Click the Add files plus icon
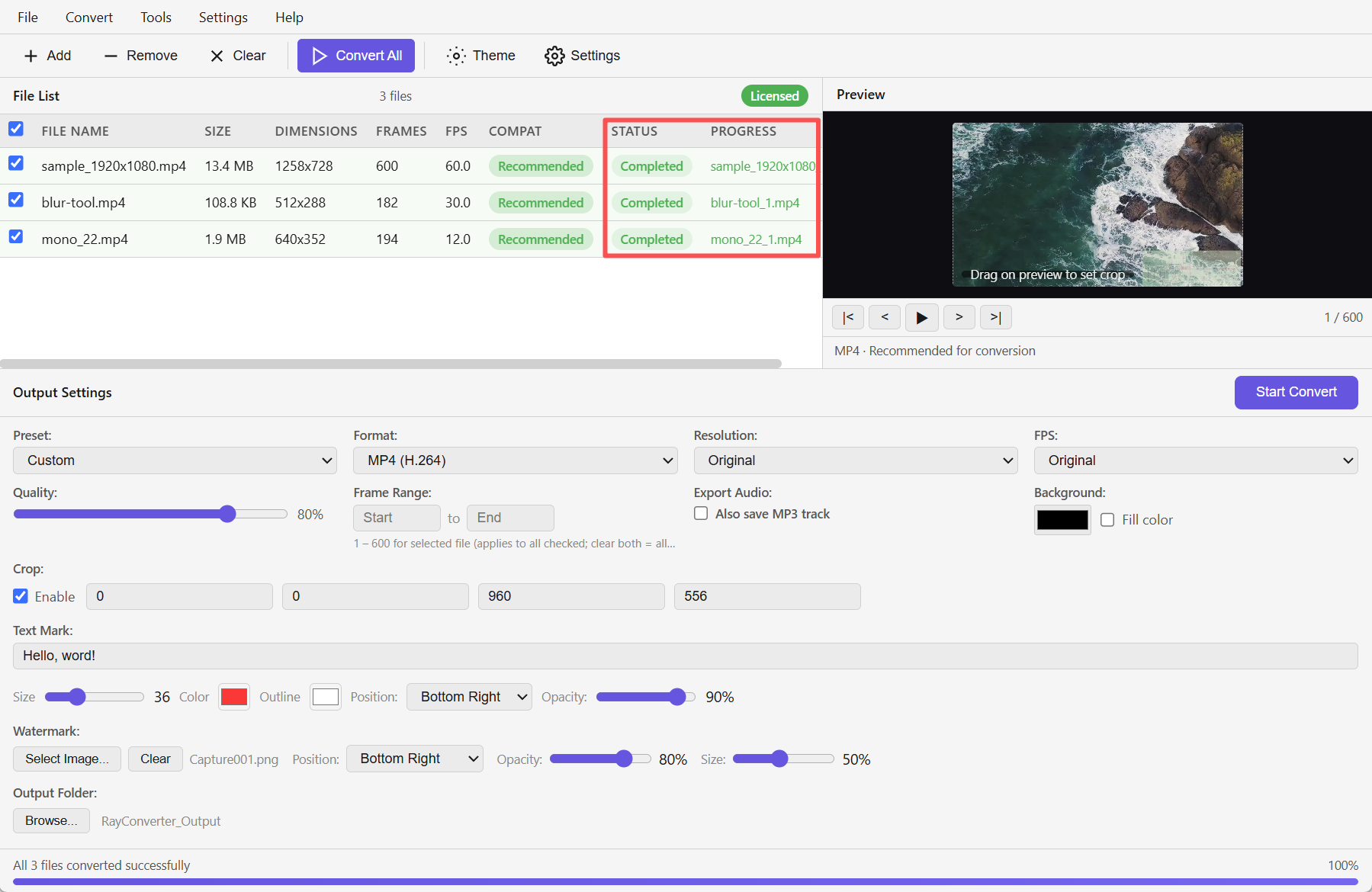Screen dimensions: 1372x892 coord(31,56)
